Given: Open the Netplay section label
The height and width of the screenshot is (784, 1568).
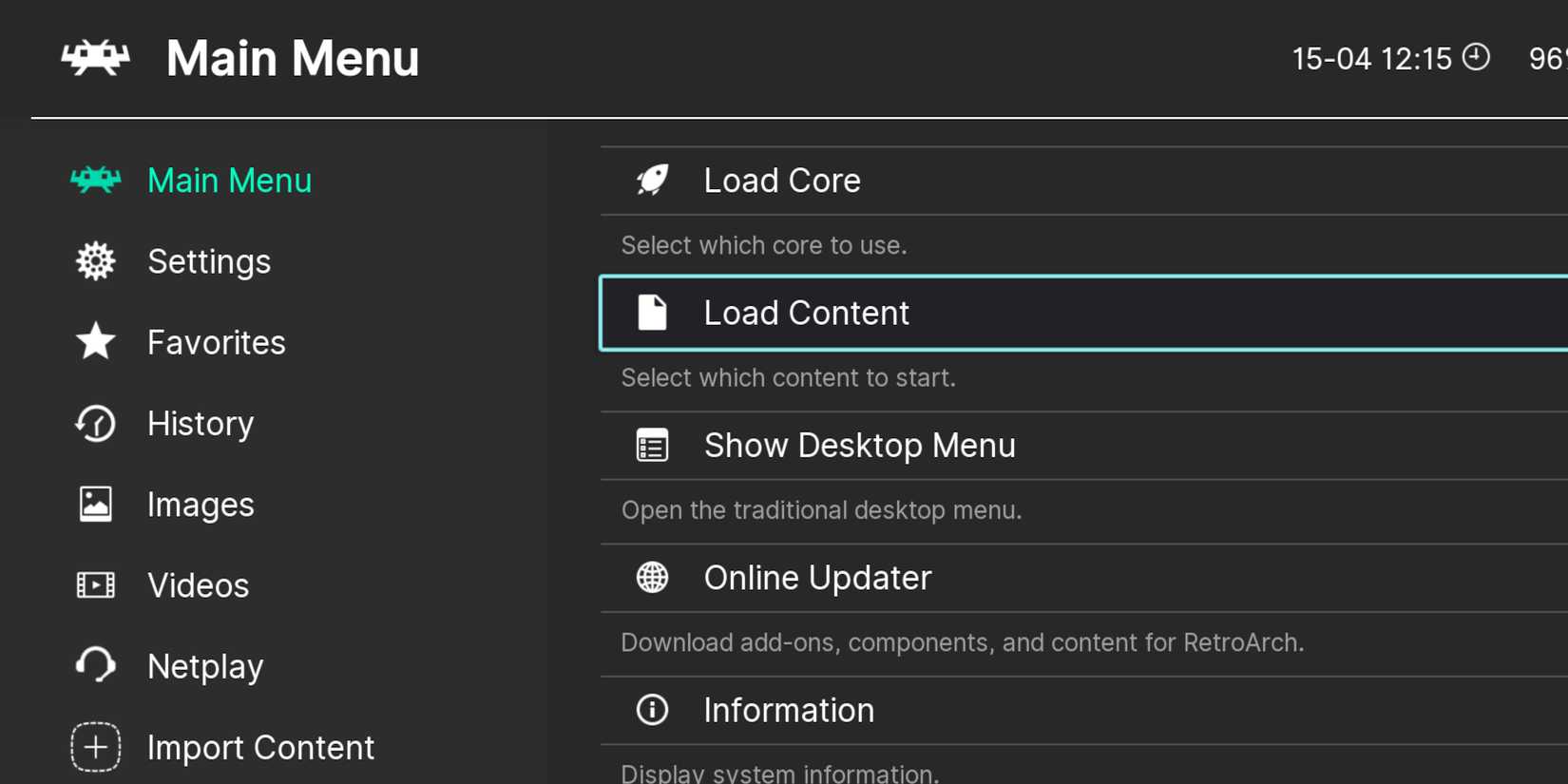Looking at the screenshot, I should [x=205, y=667].
